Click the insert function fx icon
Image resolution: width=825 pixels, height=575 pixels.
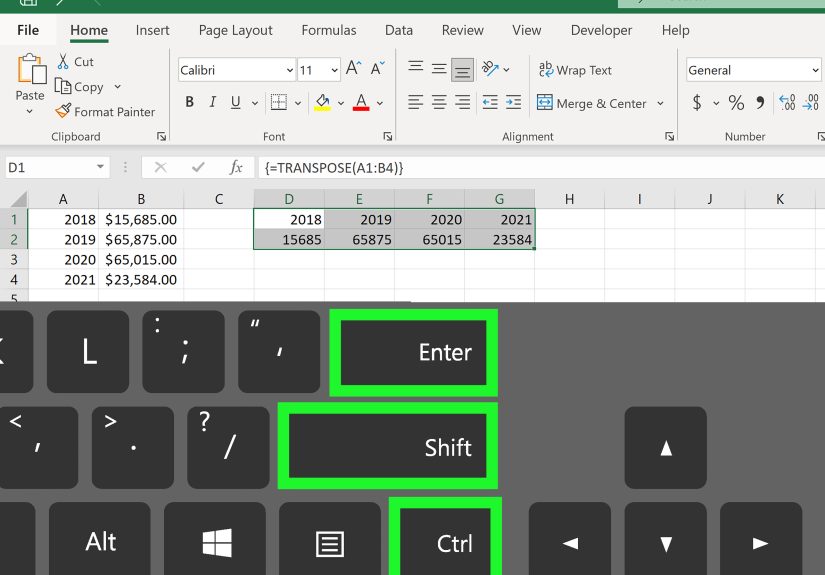click(x=236, y=167)
